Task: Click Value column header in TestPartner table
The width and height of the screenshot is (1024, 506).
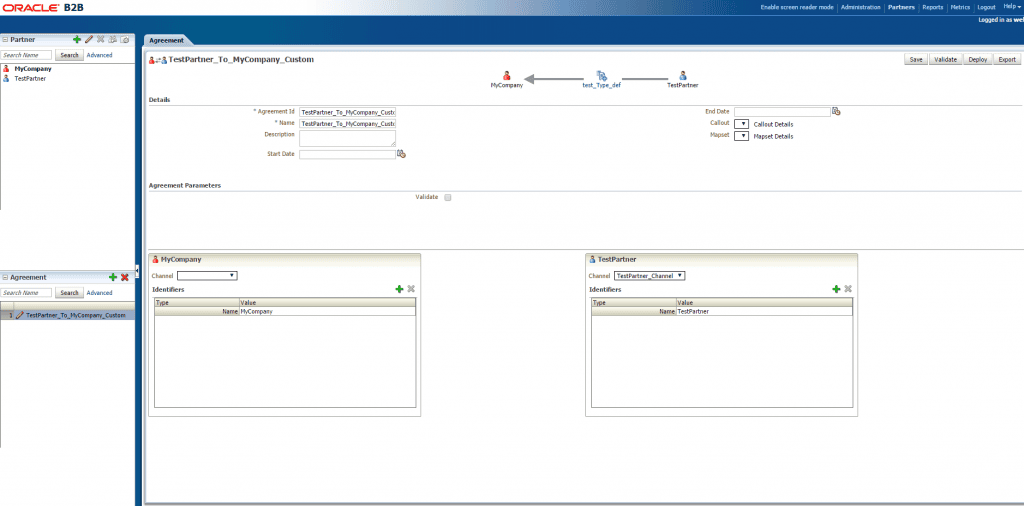Action: (764, 303)
